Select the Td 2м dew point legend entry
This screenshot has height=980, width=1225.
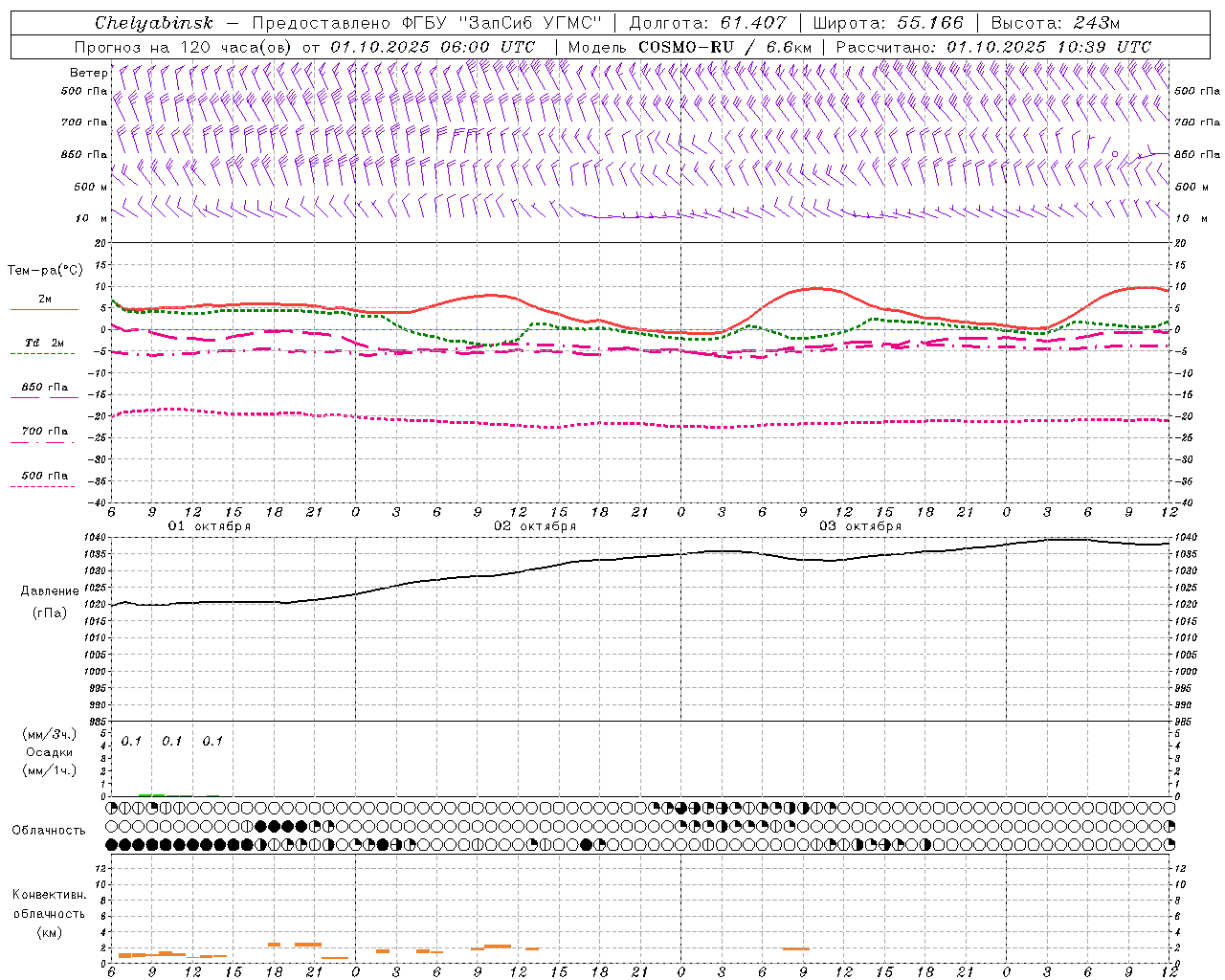[44, 343]
